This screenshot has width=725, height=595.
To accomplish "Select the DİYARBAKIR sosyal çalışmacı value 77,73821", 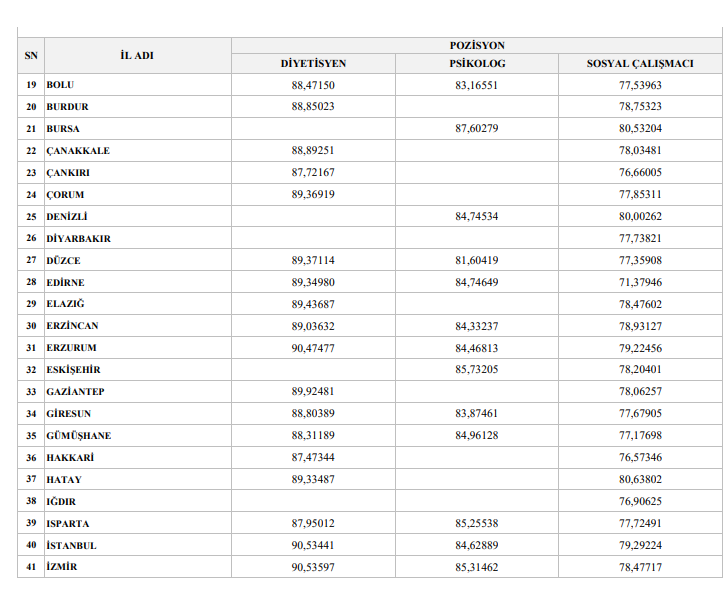I will coord(640,238).
